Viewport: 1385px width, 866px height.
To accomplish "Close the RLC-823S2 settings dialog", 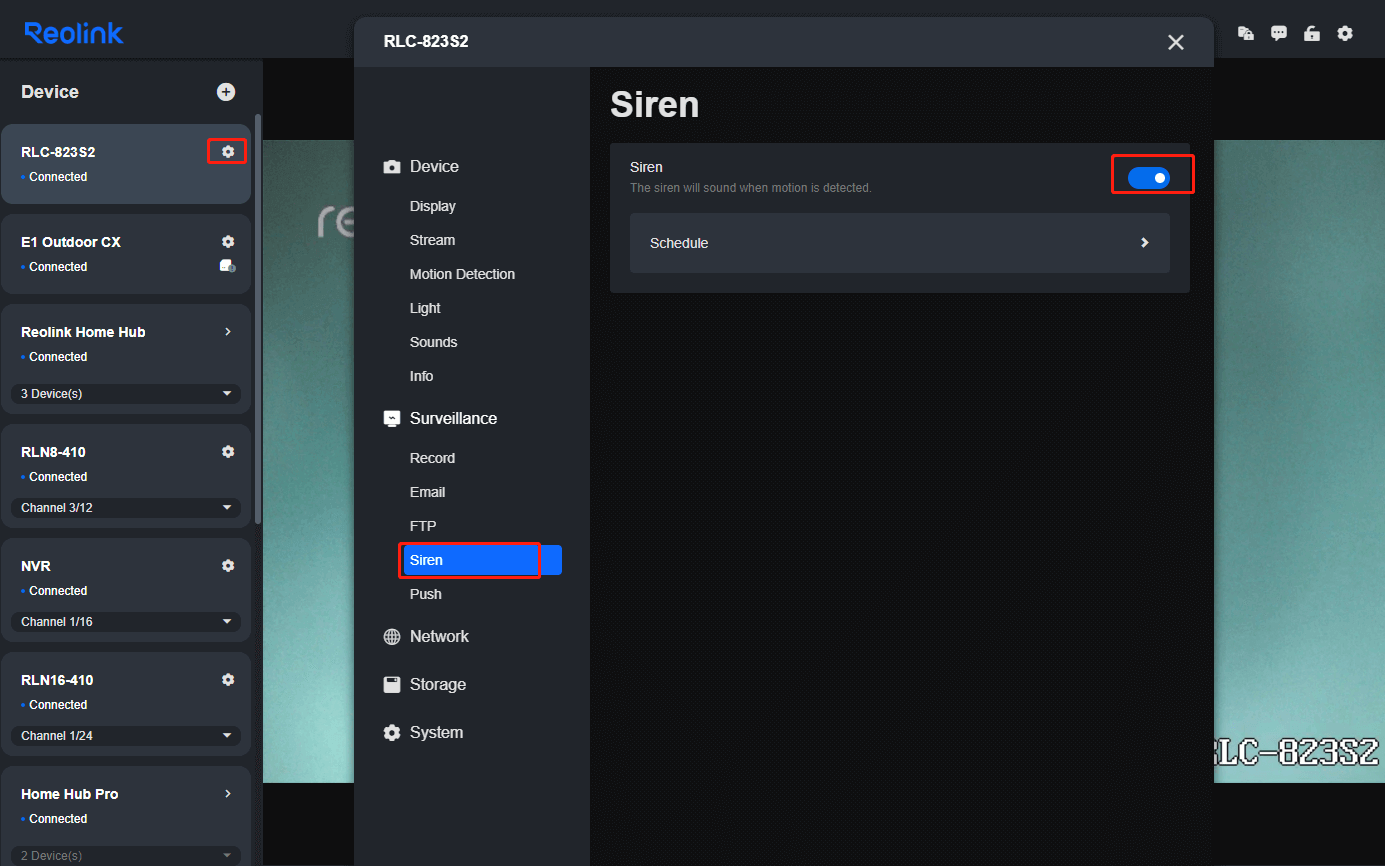I will [x=1176, y=42].
